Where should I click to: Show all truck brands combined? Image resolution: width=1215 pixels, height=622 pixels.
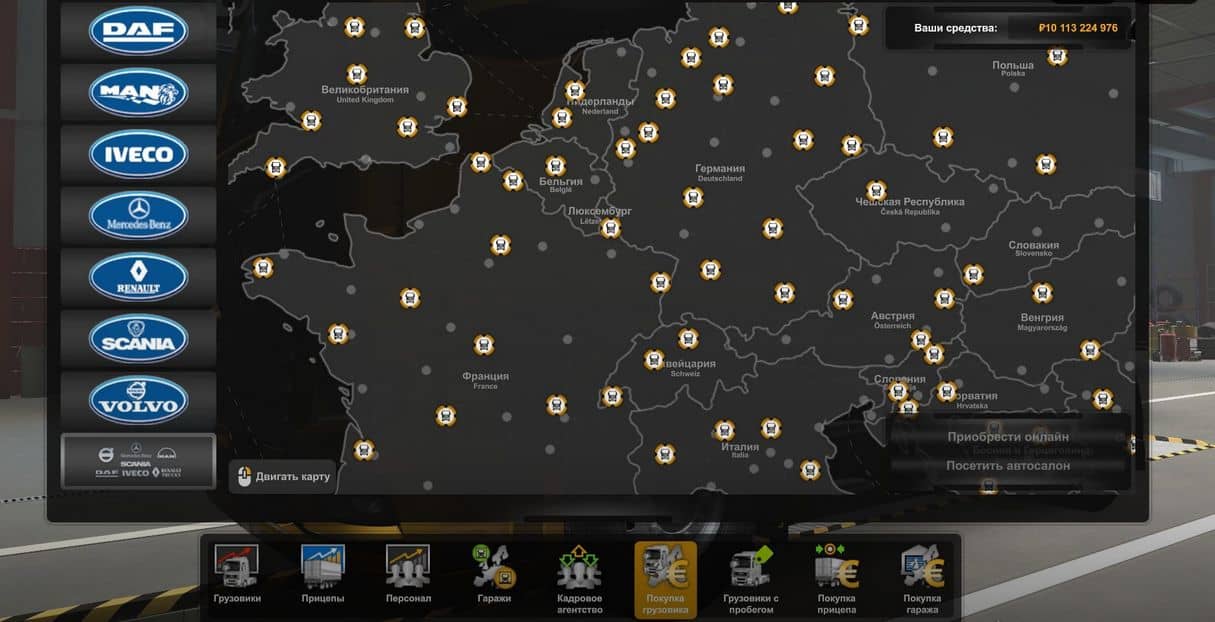(138, 461)
